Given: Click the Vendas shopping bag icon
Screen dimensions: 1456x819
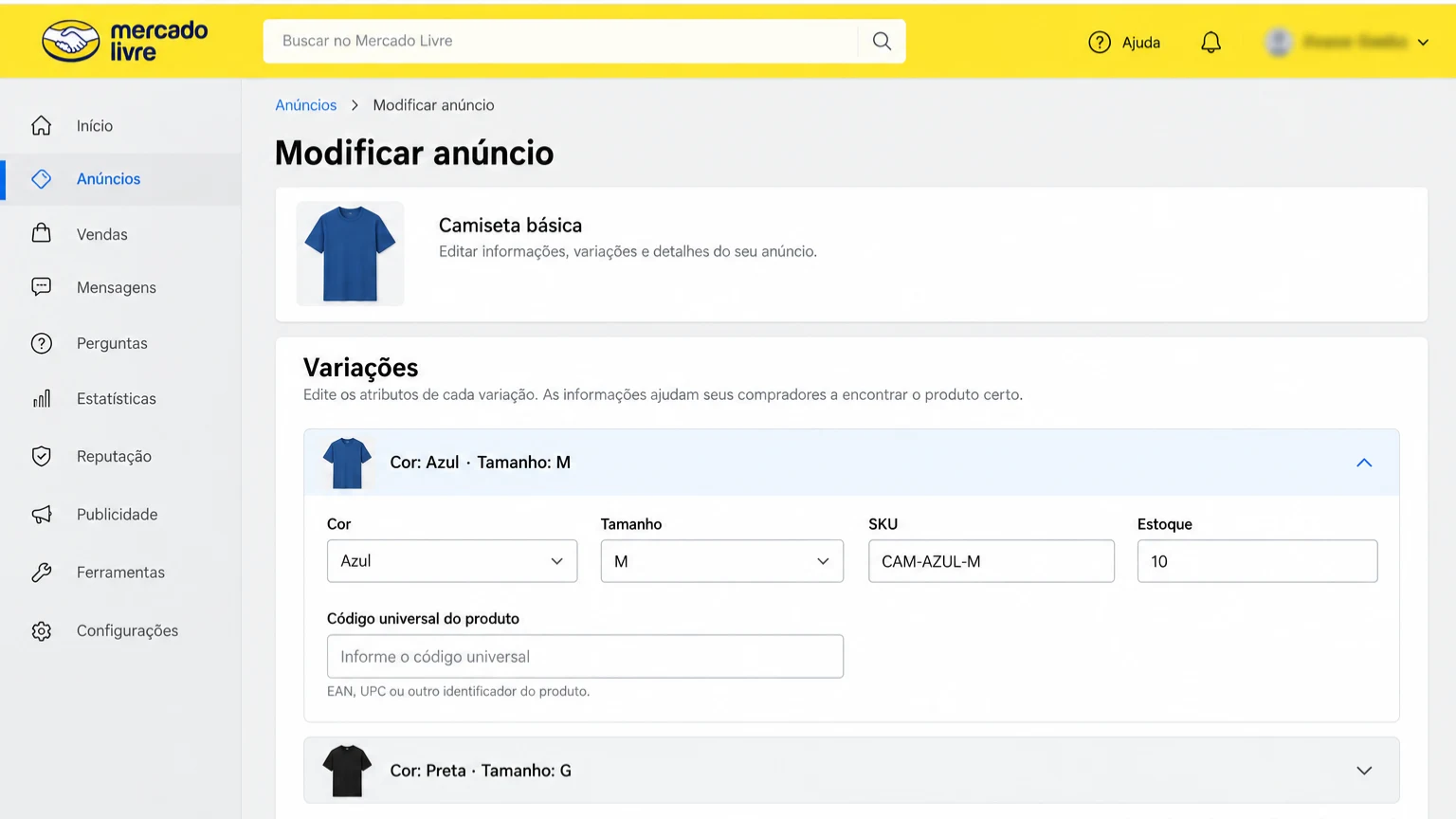Looking at the screenshot, I should 42,233.
